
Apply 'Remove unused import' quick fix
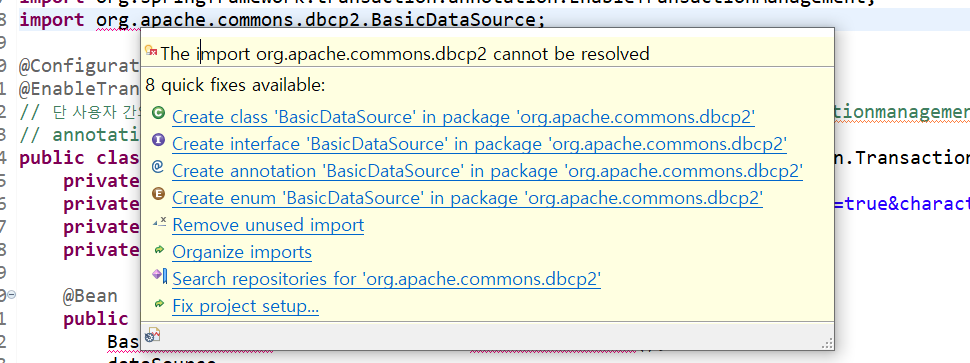268,225
